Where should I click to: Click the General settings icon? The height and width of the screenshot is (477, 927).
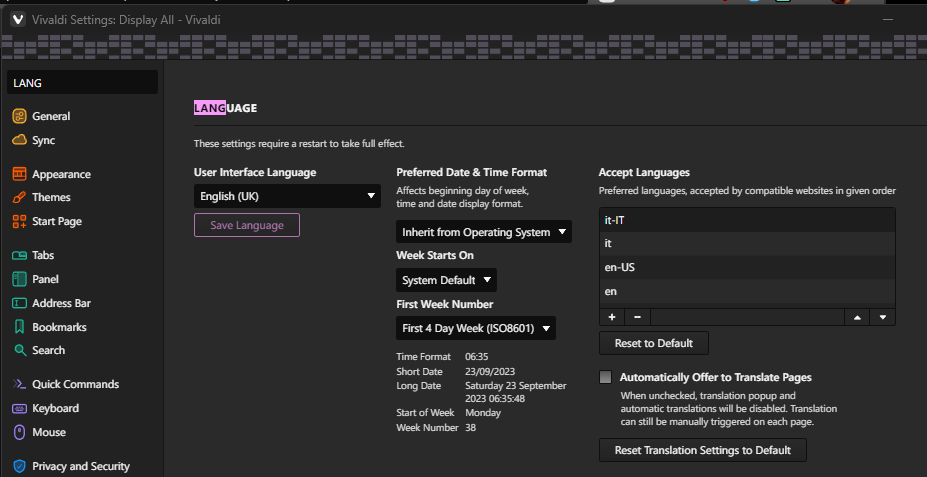coord(20,116)
